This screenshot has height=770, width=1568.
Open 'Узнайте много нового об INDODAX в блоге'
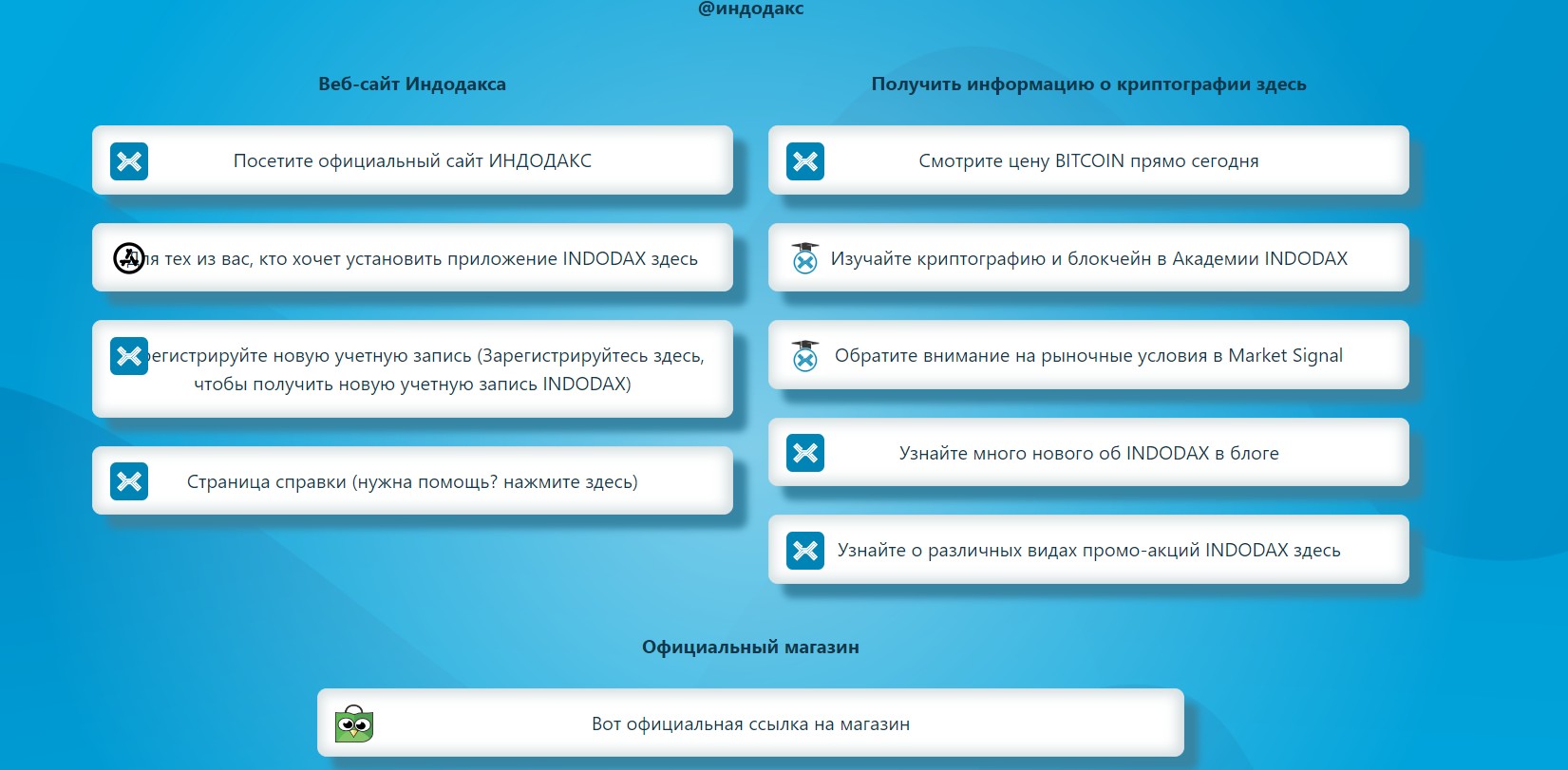[x=1088, y=452]
